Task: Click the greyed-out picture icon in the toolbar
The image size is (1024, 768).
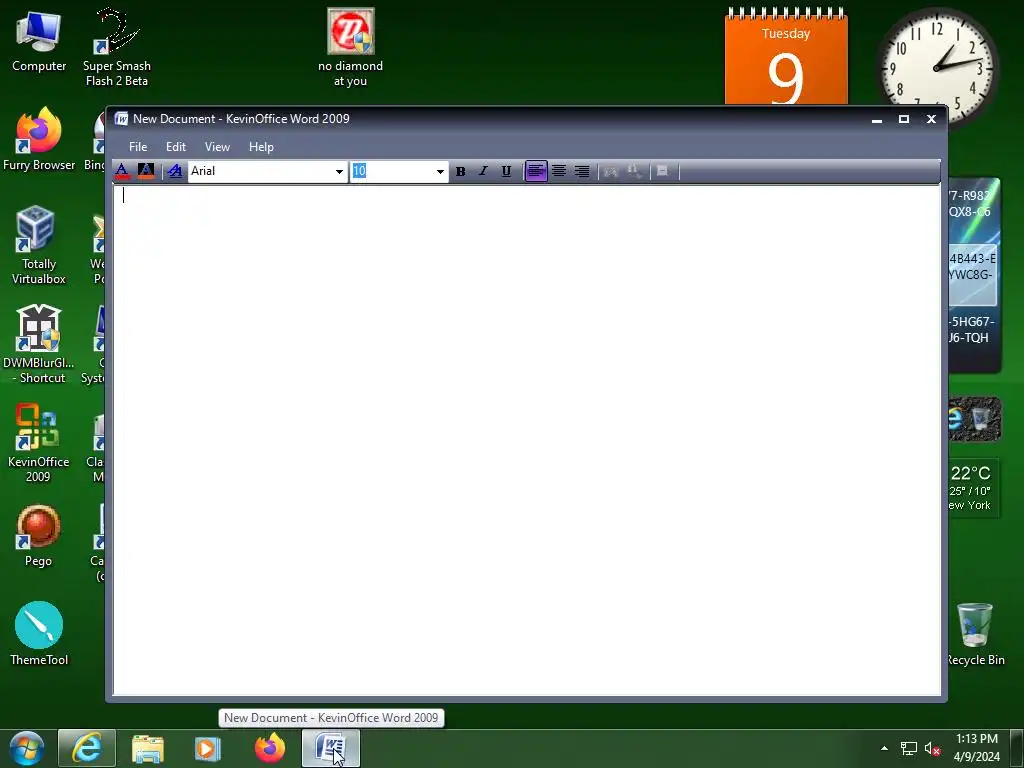Action: [663, 171]
